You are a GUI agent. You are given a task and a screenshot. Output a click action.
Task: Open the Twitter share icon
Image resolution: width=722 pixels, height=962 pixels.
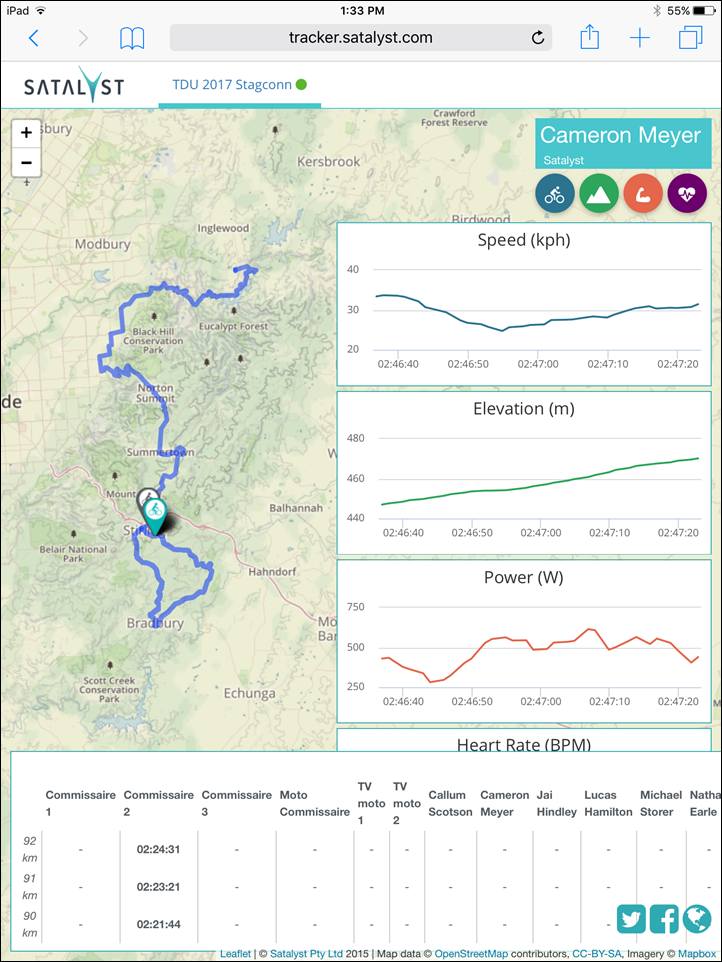click(x=631, y=919)
